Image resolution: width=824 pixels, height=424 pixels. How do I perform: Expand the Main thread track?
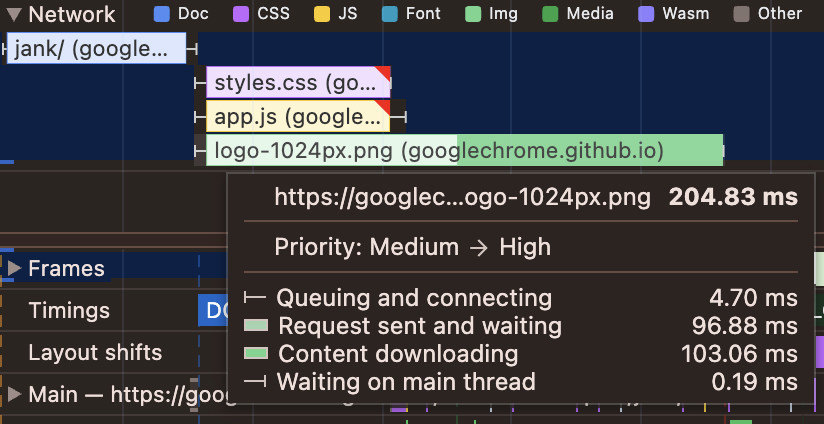click(14, 394)
